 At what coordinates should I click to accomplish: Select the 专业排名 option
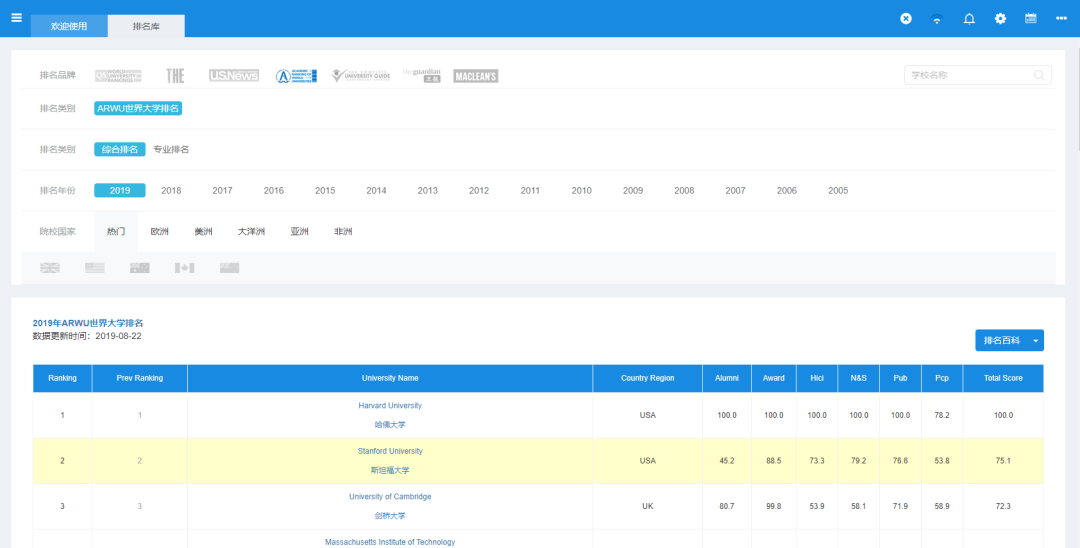tap(171, 149)
